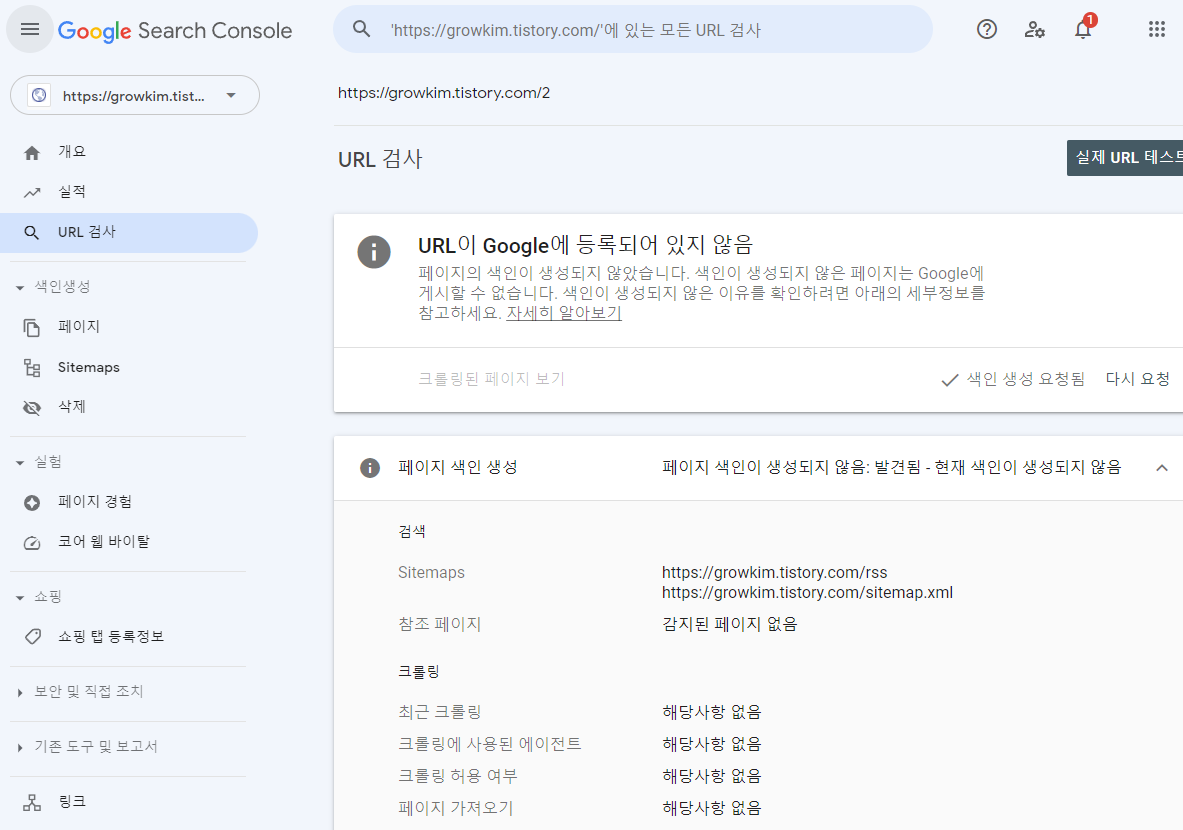Viewport: 1183px width, 830px height.
Task: Click the plus circle icon beside 페이지 경험
Action: [32, 503]
